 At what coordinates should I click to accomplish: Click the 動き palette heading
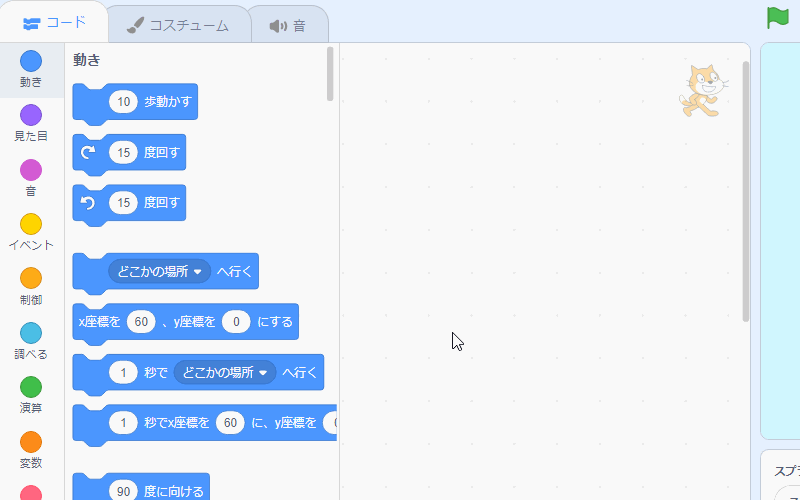87,60
